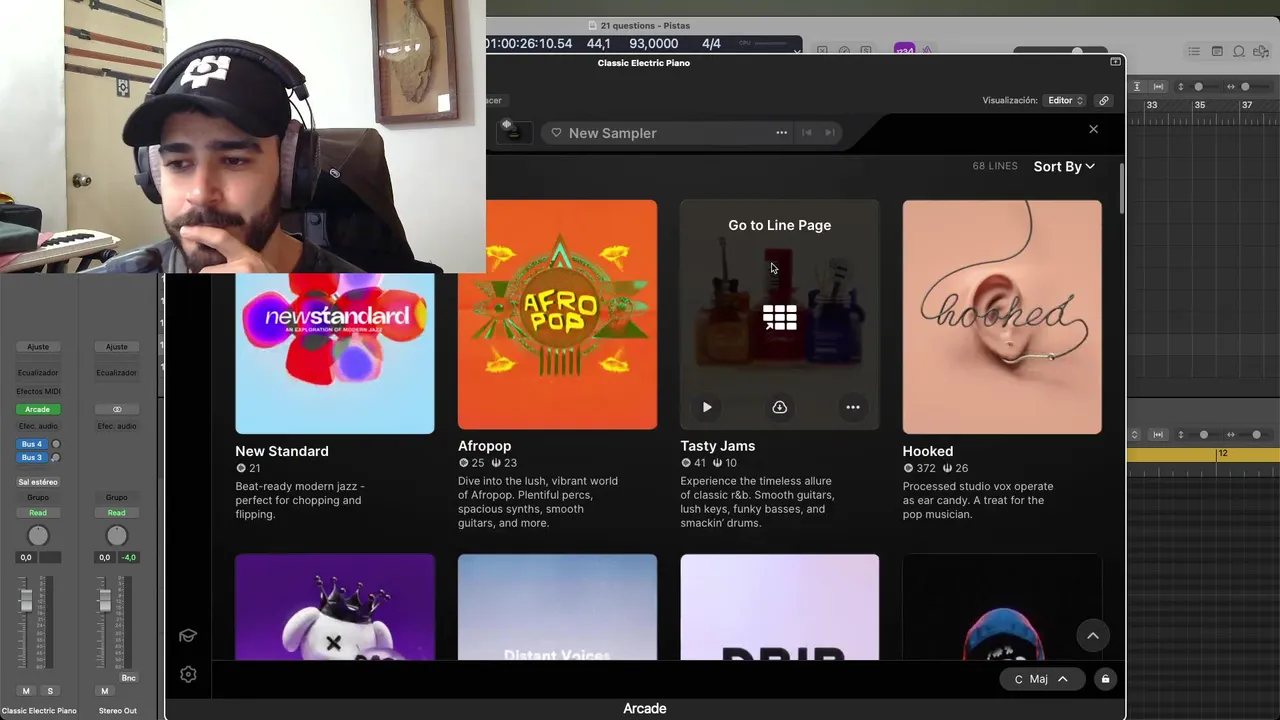Jump back to top with the up-arrow button
Screen dimensions: 1280x720
click(x=1093, y=636)
